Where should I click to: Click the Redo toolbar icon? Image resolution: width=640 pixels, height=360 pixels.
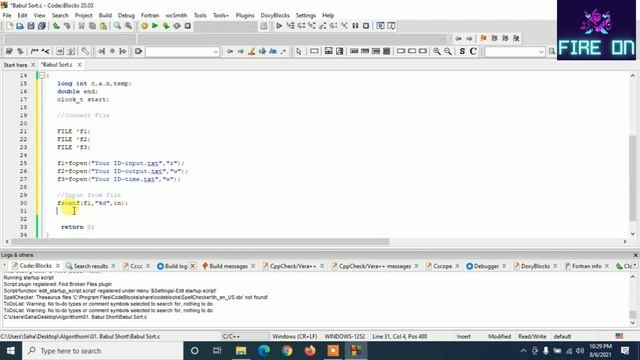tap(67, 26)
